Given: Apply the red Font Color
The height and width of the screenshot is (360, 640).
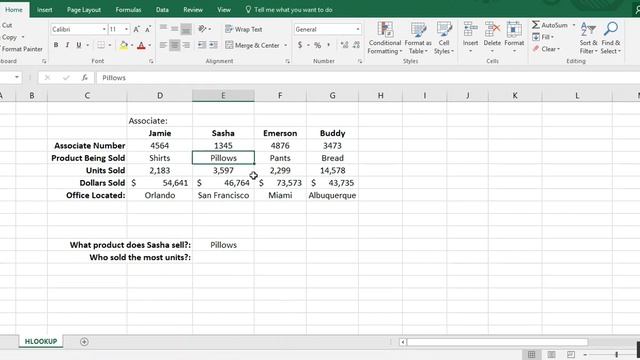Looking at the screenshot, I should tap(141, 45).
